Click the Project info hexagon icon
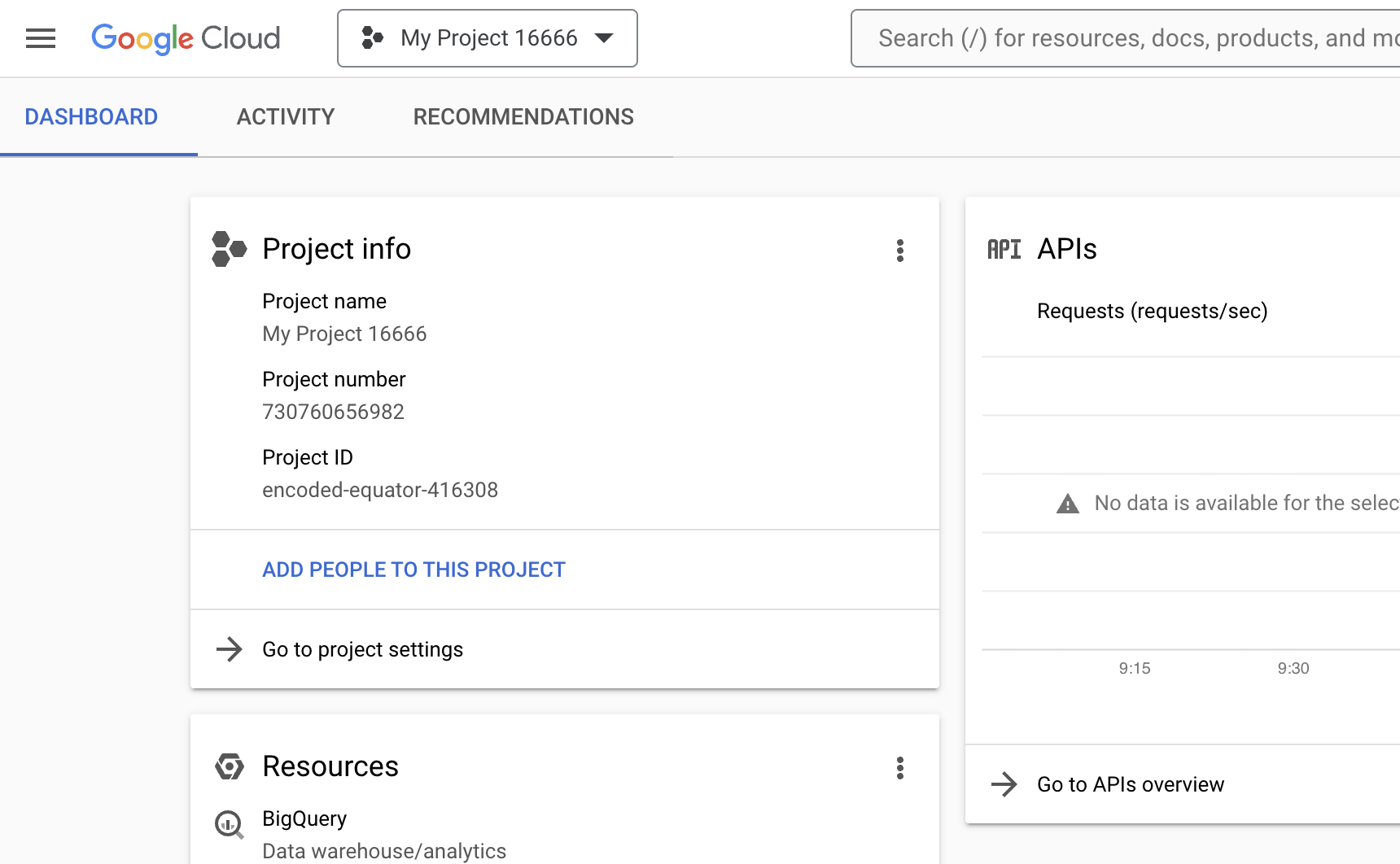This screenshot has width=1400, height=864. pos(229,249)
